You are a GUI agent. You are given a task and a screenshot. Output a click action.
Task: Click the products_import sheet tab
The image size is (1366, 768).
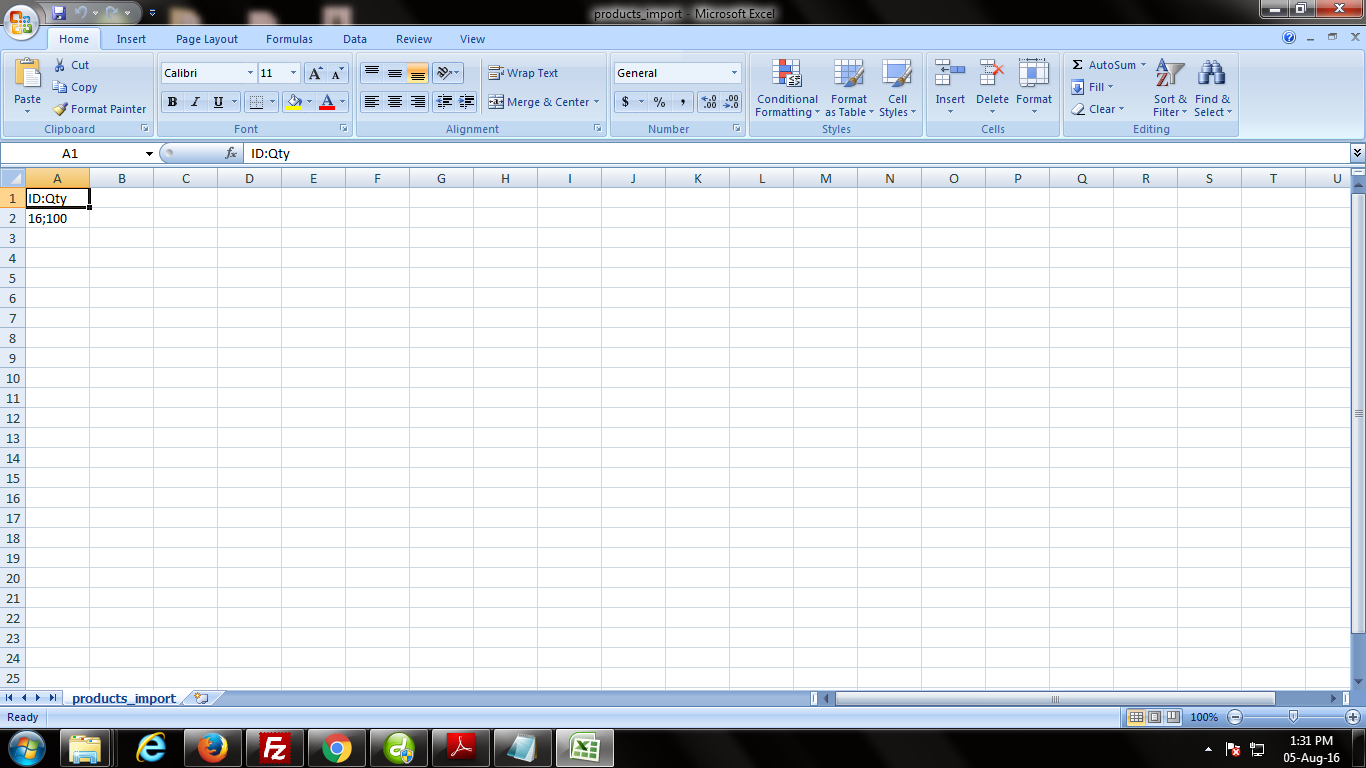click(x=124, y=698)
